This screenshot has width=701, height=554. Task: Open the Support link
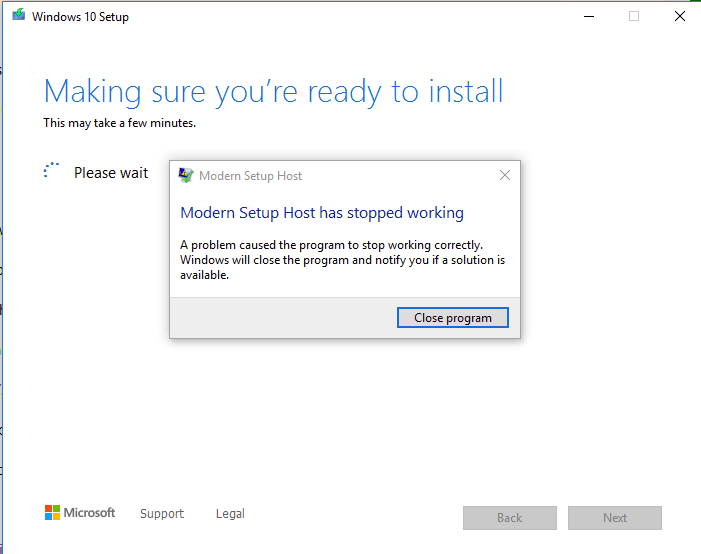pyautogui.click(x=162, y=513)
